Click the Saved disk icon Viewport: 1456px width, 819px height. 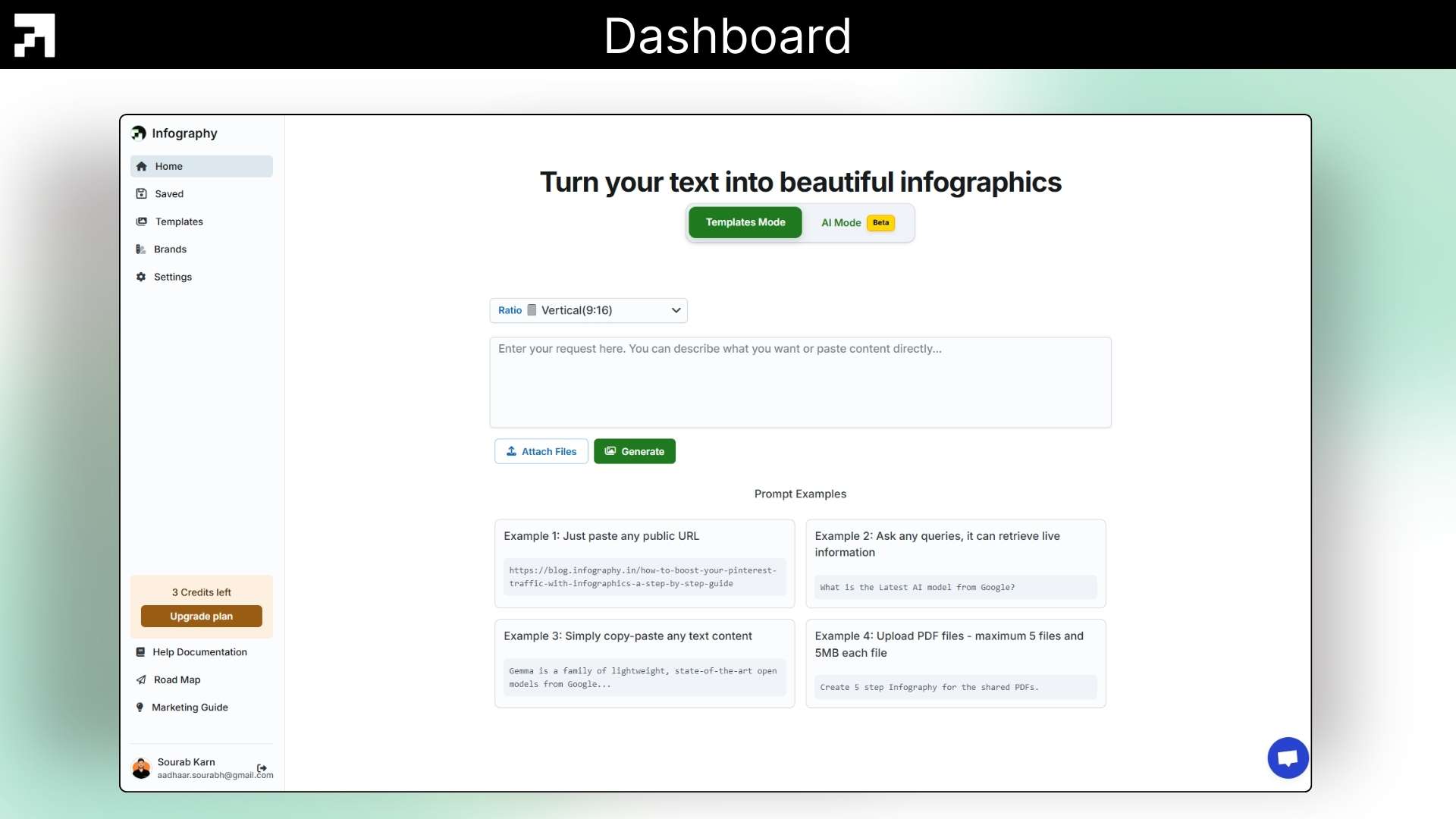click(141, 194)
